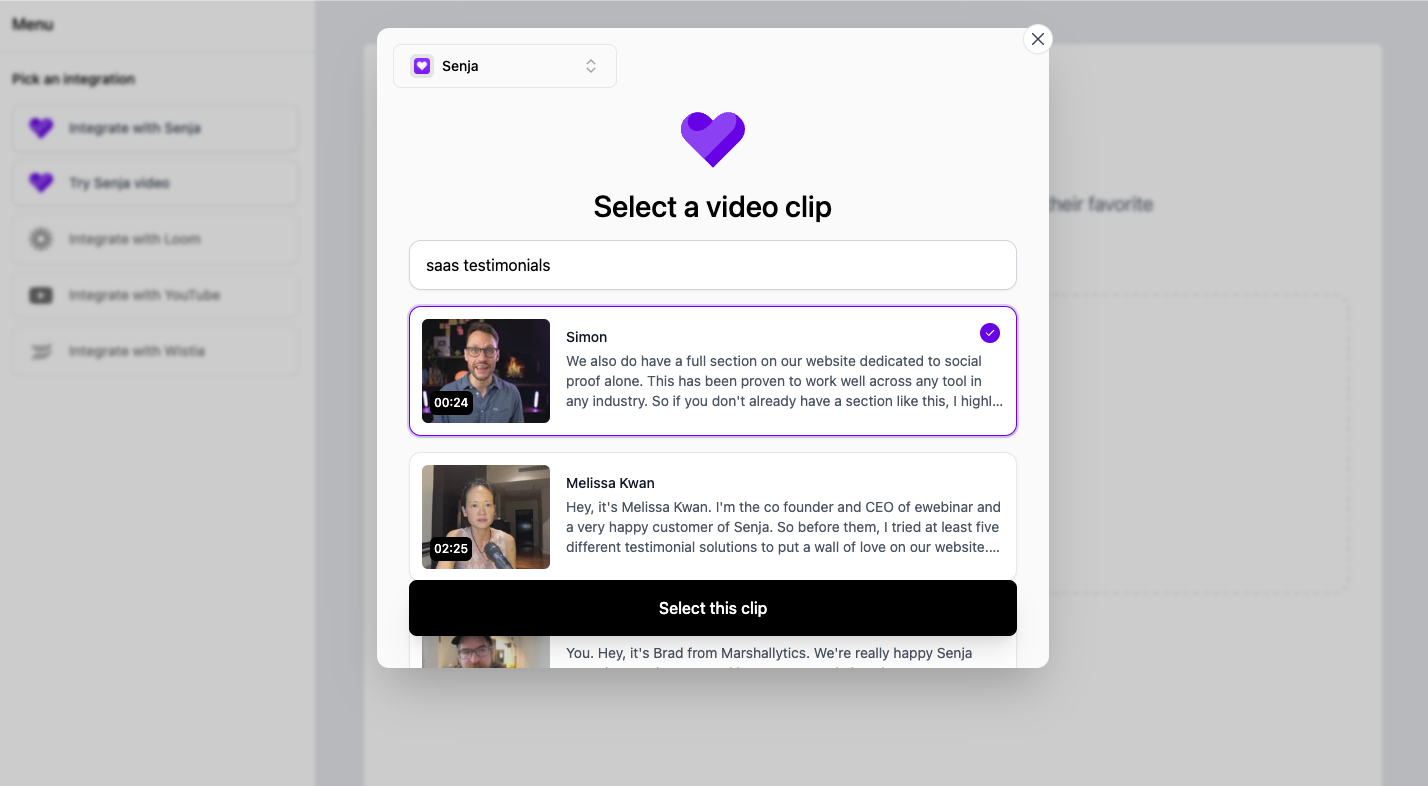The height and width of the screenshot is (786, 1428).
Task: Choose 'Integrate with Loom' in the menu
Action: coord(155,239)
